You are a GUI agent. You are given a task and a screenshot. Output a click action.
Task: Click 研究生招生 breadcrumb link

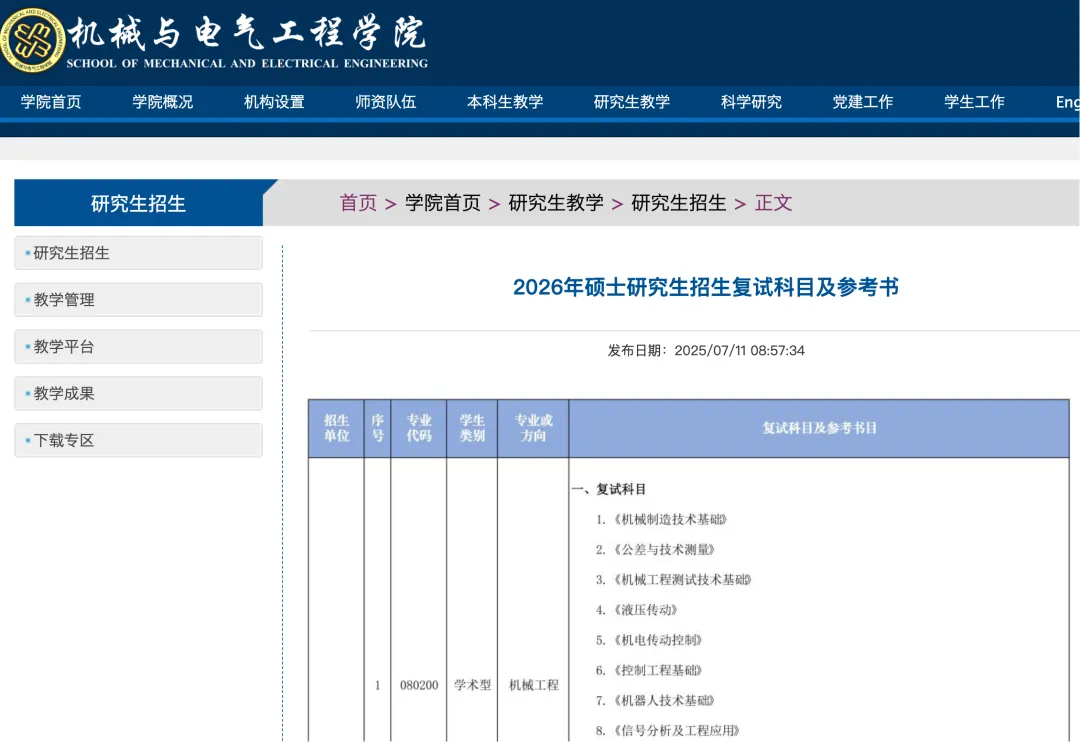678,203
